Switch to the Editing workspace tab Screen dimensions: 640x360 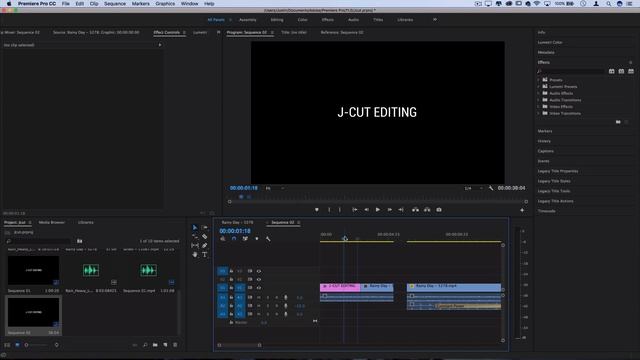click(277, 20)
